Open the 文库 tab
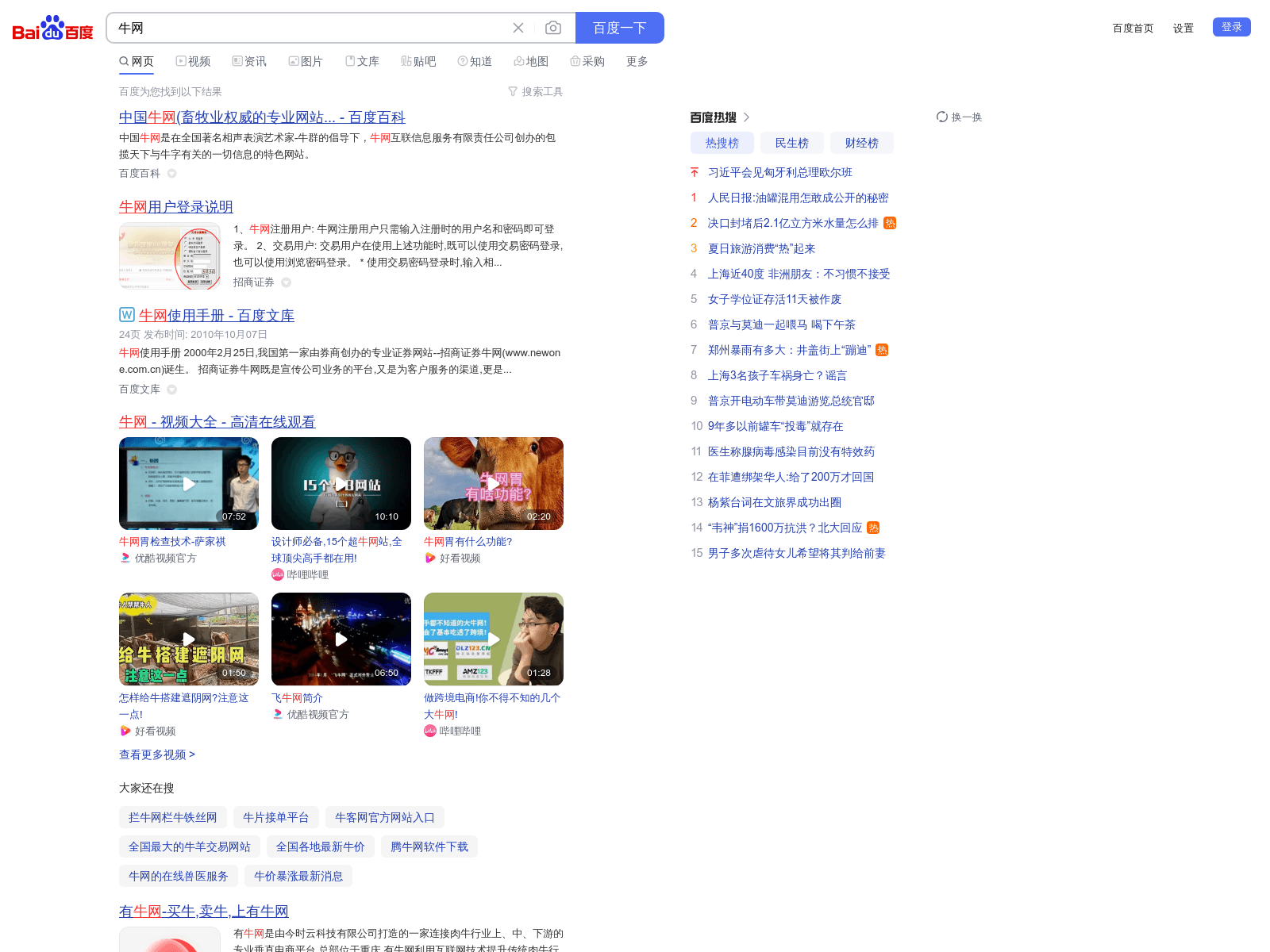The width and height of the screenshot is (1270, 952). (x=362, y=61)
